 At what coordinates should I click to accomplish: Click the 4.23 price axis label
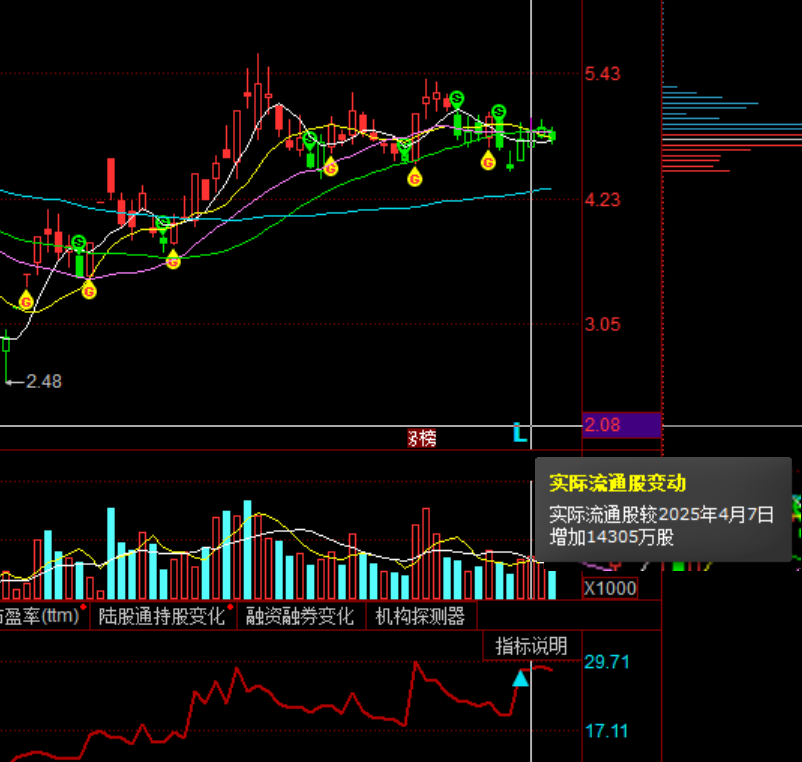tap(602, 199)
